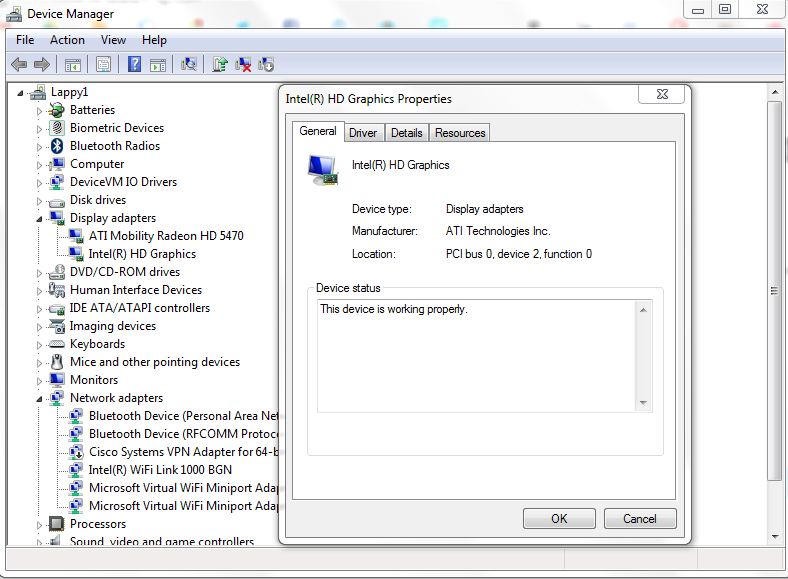This screenshot has height=579, width=788.
Task: Click the Bluetooth Radios icon
Action: [x=57, y=146]
